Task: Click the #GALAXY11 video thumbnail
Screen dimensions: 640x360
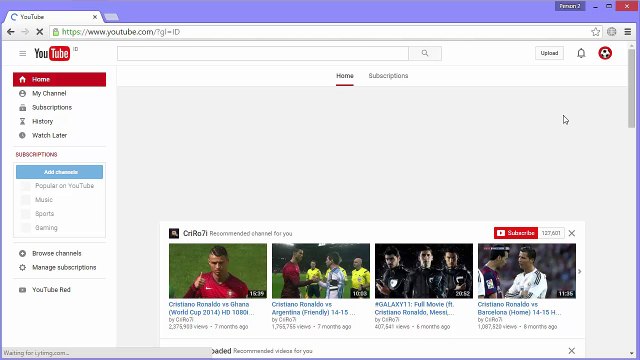Action: point(424,271)
